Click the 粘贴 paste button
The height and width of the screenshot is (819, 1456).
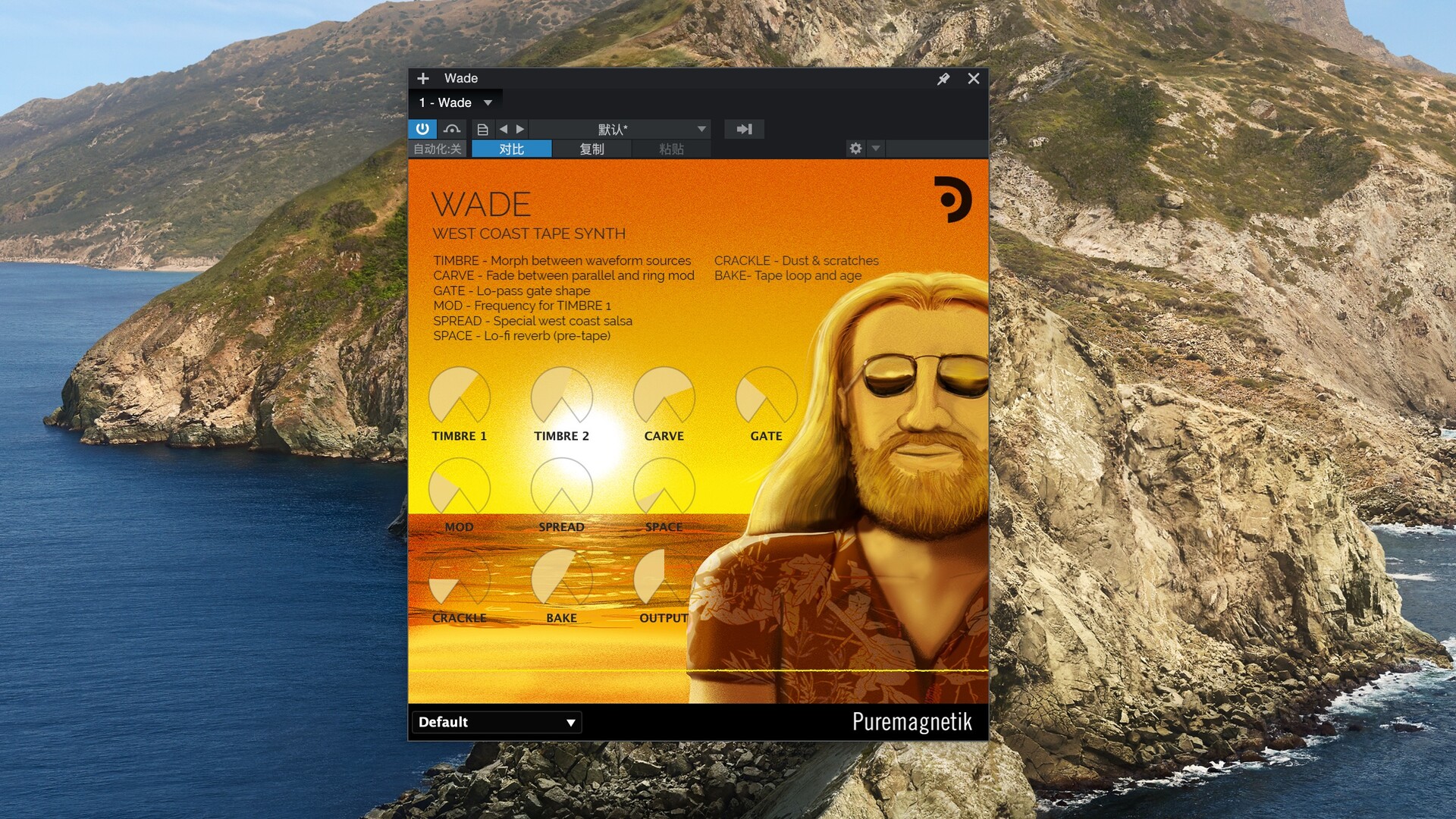(671, 149)
